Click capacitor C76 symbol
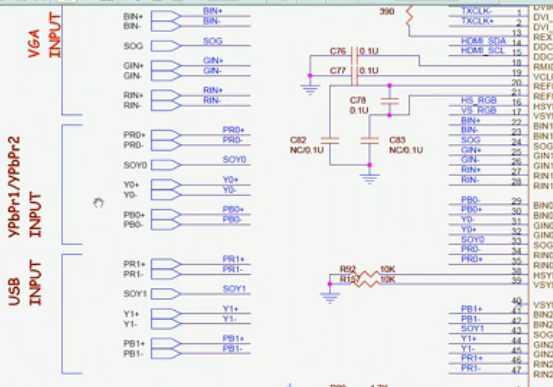Viewport: 553px width, 387px height. pos(355,54)
